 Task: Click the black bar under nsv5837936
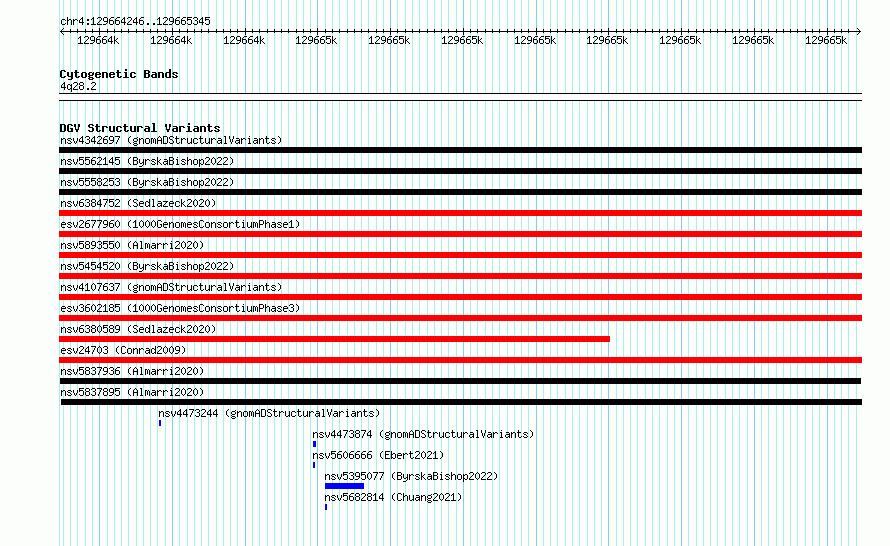click(x=460, y=381)
